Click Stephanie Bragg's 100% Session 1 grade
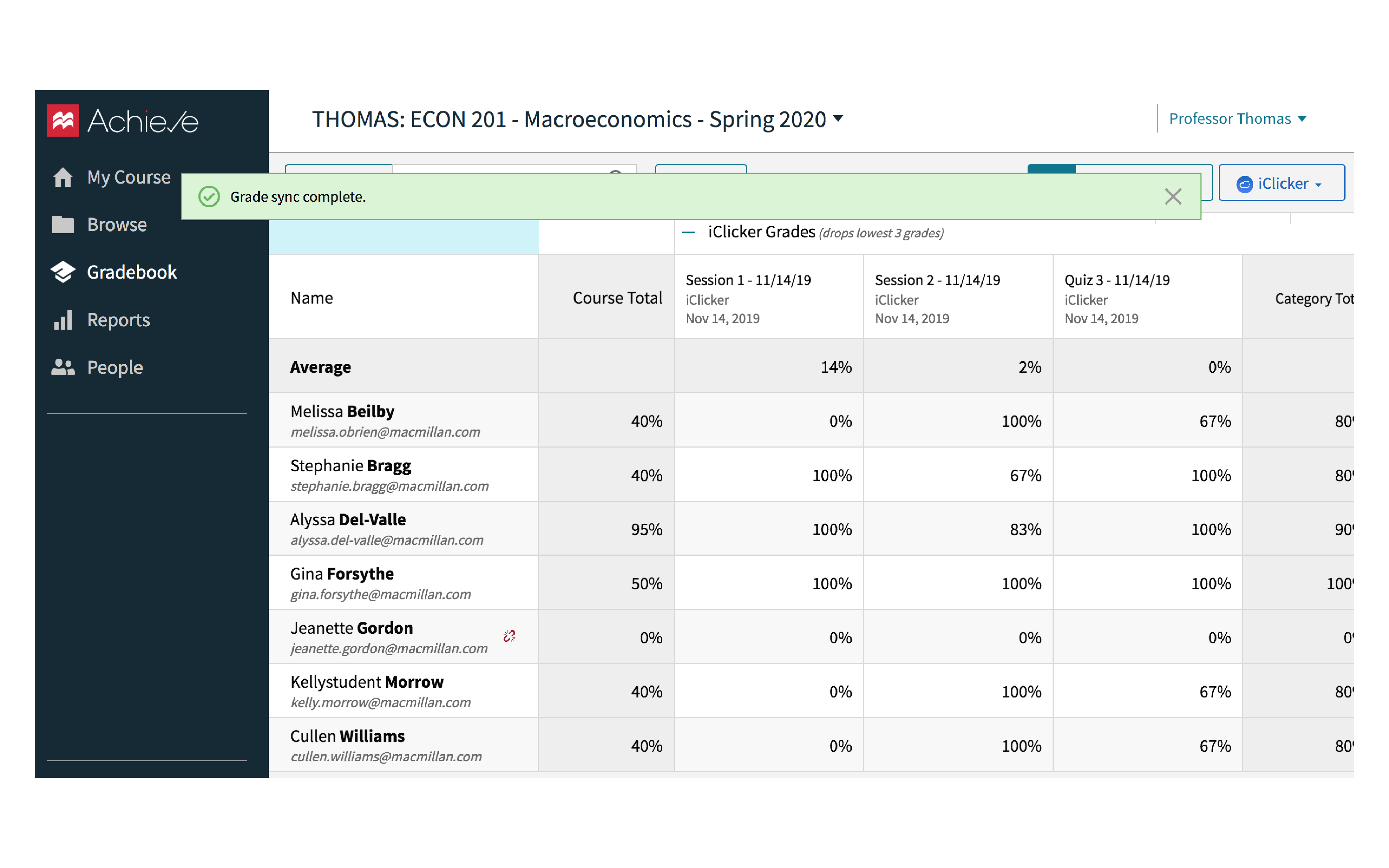 coord(832,475)
